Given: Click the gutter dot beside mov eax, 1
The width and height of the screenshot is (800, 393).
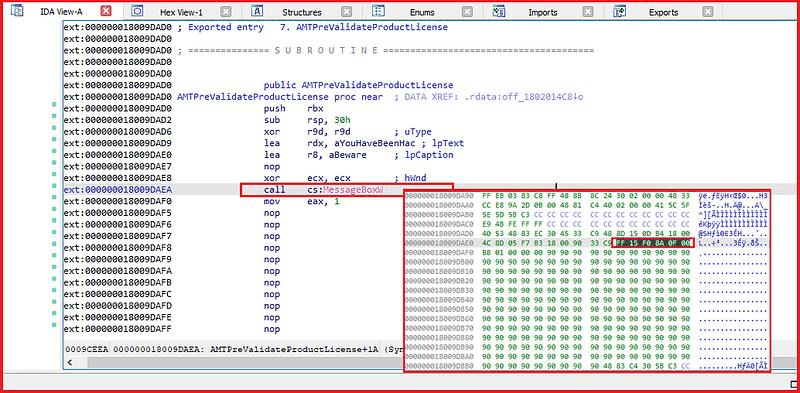Looking at the screenshot, I should coord(54,198).
